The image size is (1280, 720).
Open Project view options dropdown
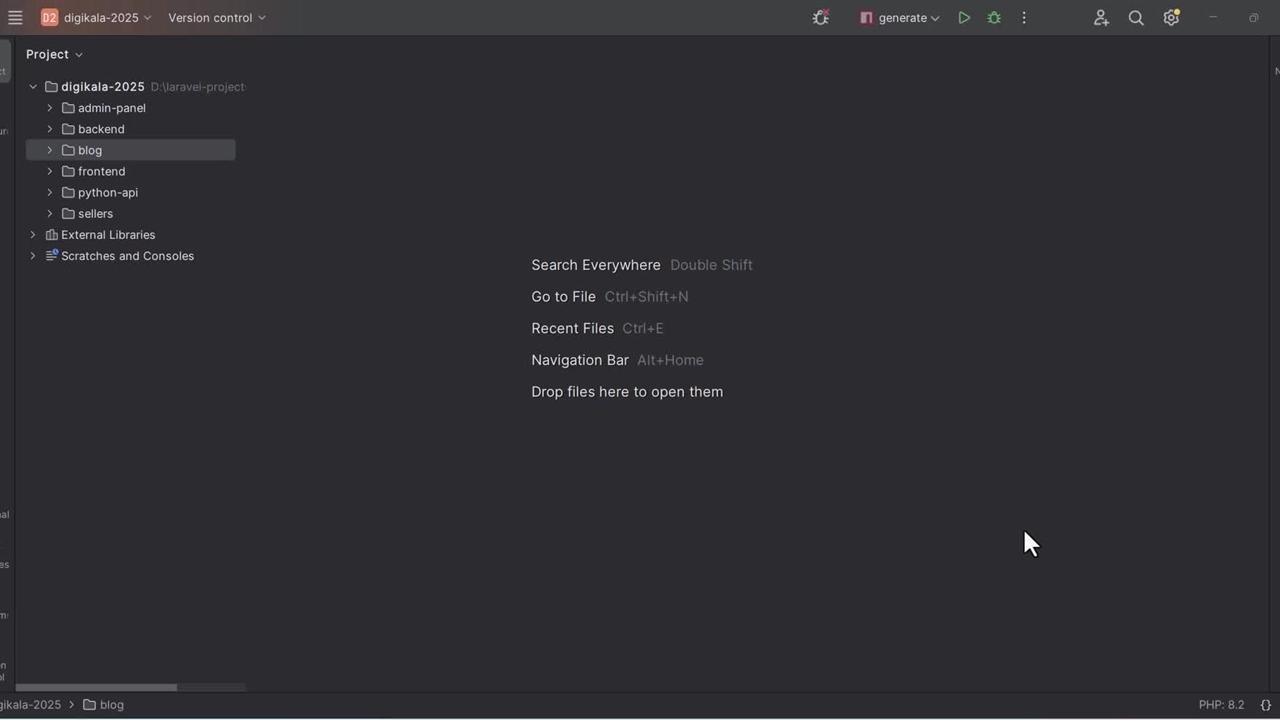55,55
